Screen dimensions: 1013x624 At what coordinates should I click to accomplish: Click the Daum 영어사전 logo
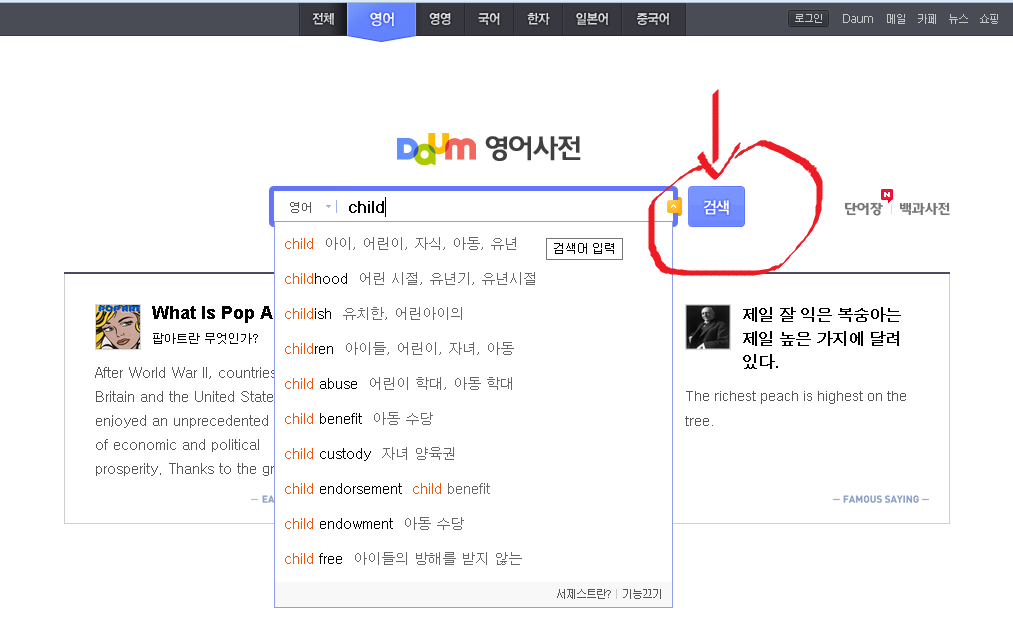point(488,149)
